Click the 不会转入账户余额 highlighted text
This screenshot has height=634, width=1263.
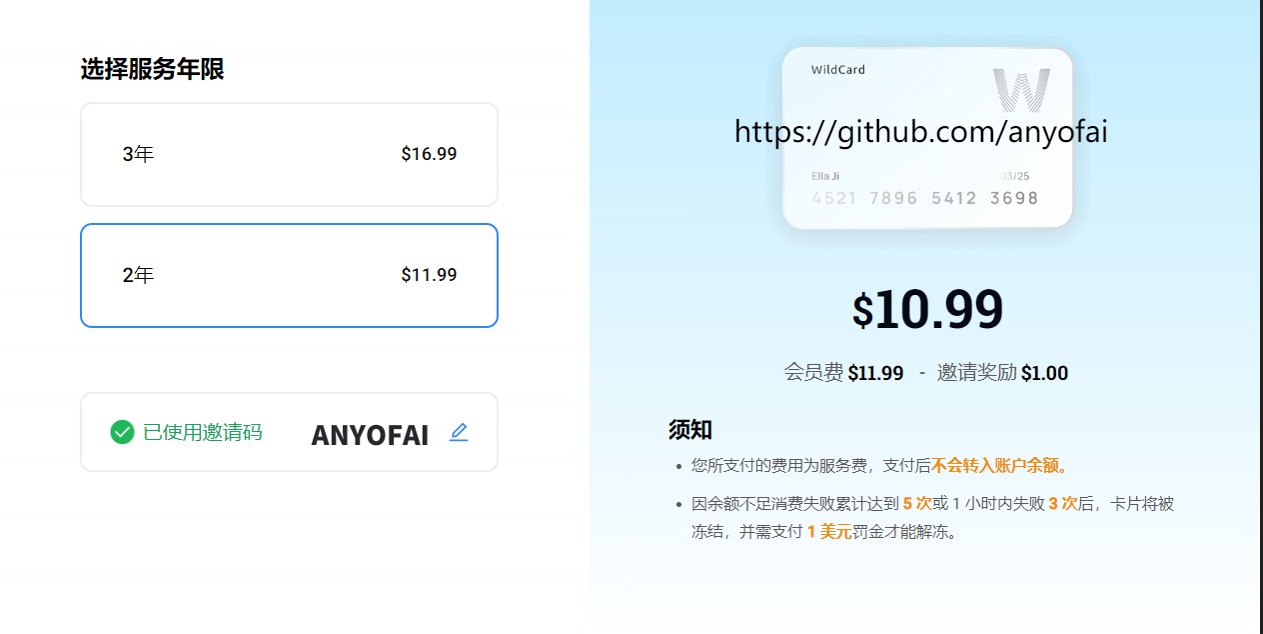[996, 465]
